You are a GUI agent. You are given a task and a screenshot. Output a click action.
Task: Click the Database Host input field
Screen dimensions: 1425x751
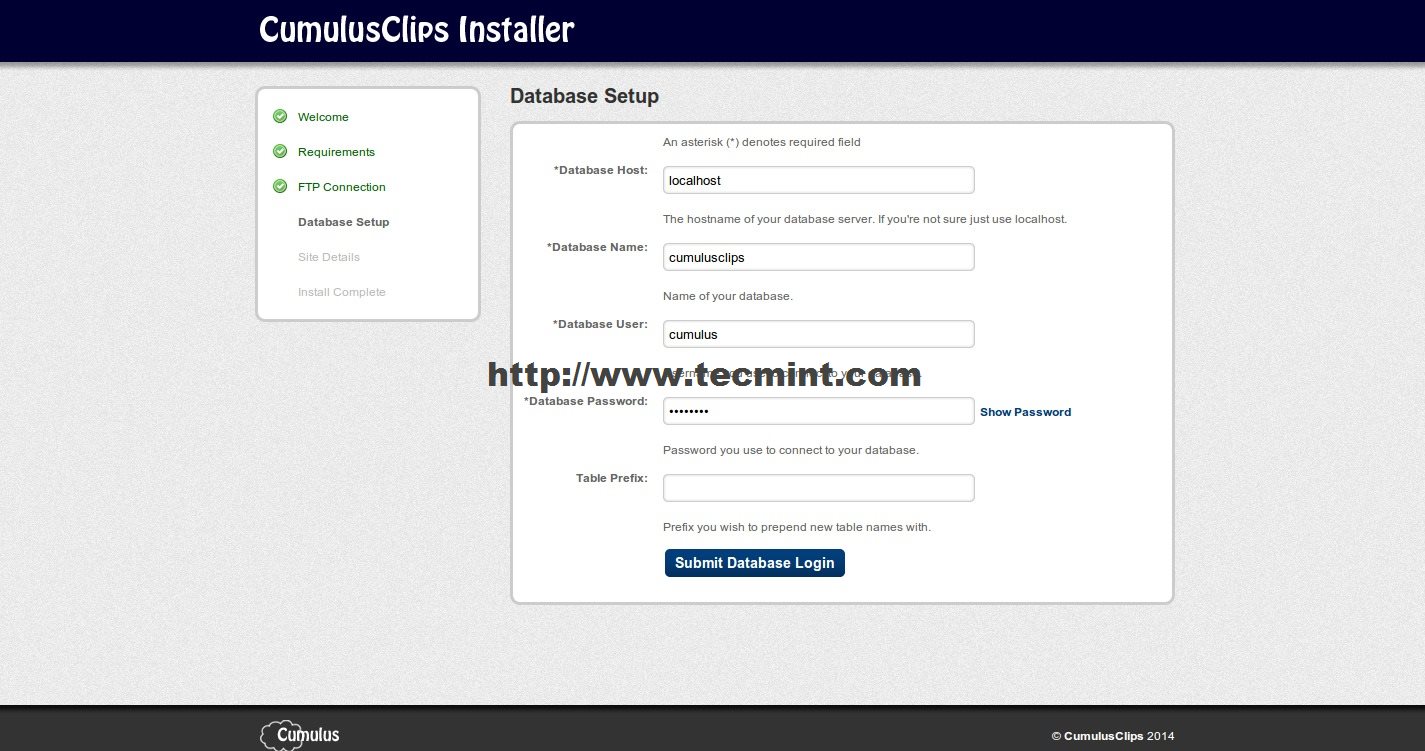[x=818, y=180]
